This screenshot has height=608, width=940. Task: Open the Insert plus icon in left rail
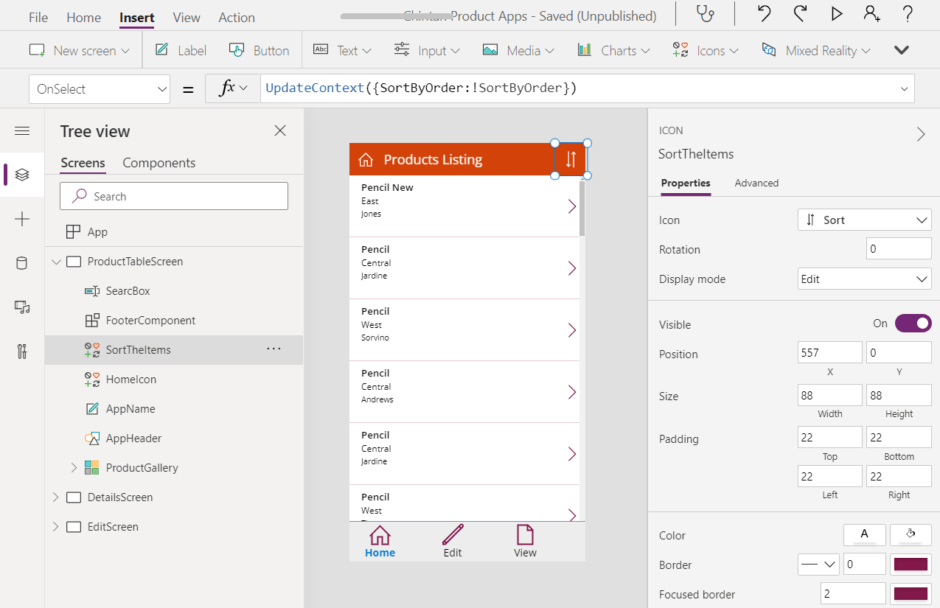pos(22,219)
